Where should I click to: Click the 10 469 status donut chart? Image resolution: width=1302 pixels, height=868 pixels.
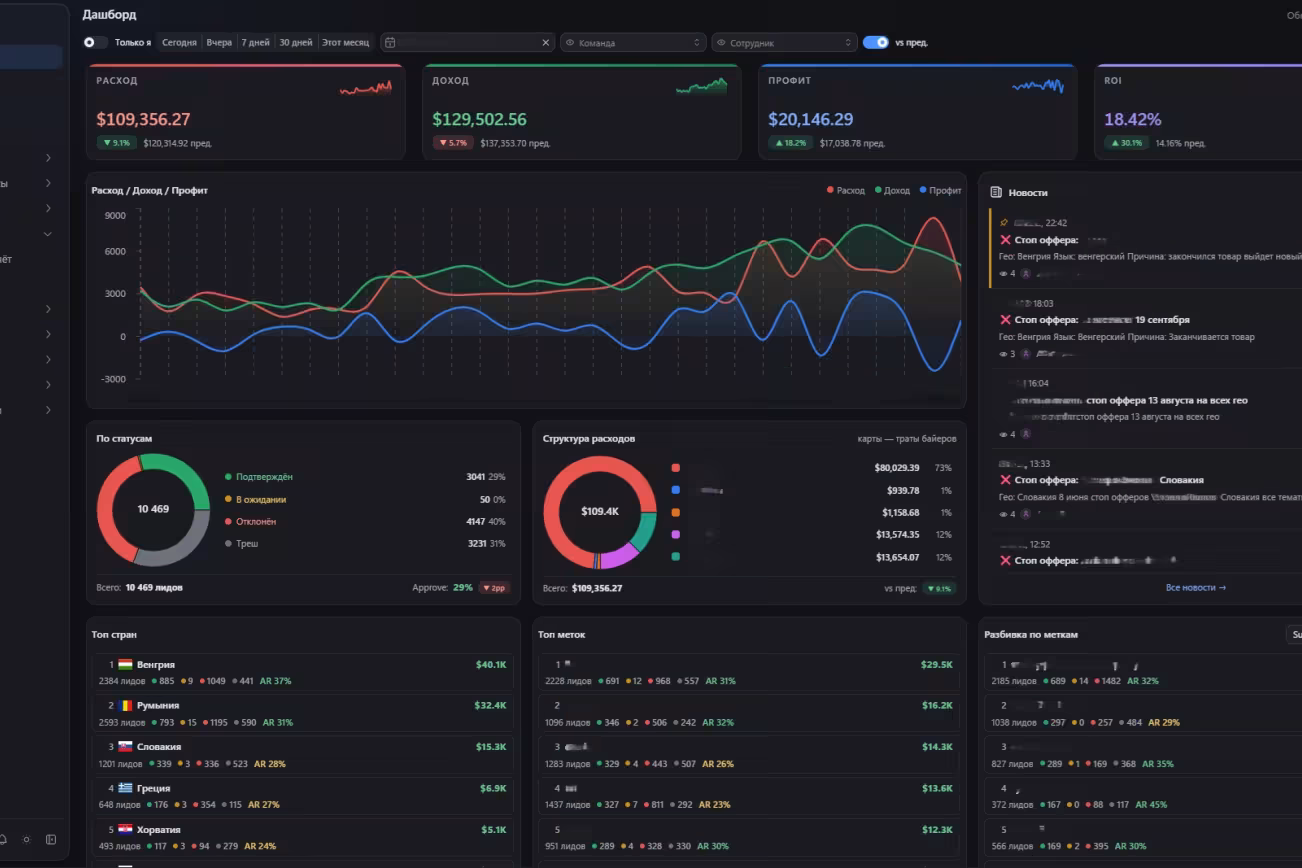click(153, 510)
